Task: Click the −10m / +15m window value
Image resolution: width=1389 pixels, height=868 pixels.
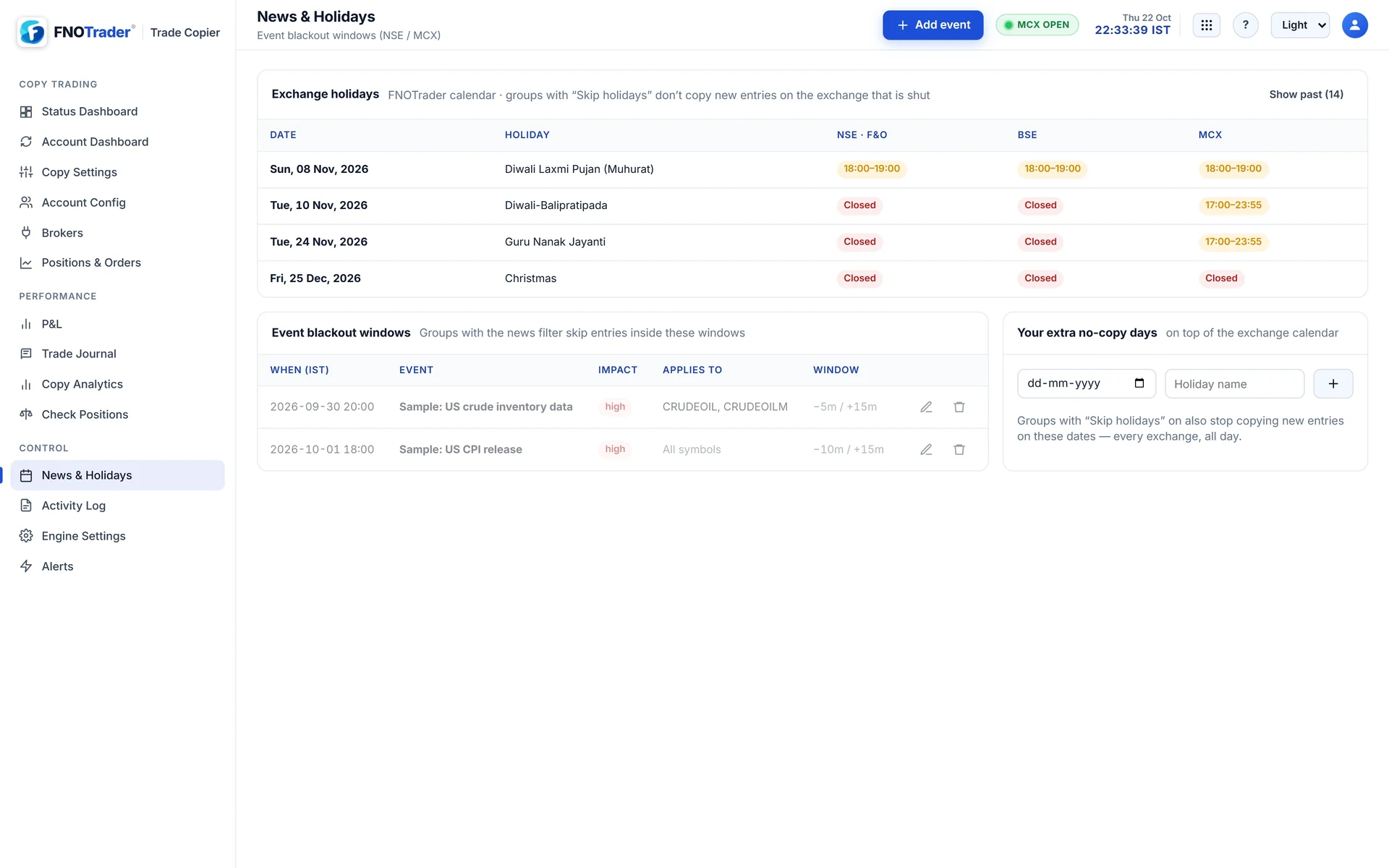Action: tap(848, 450)
